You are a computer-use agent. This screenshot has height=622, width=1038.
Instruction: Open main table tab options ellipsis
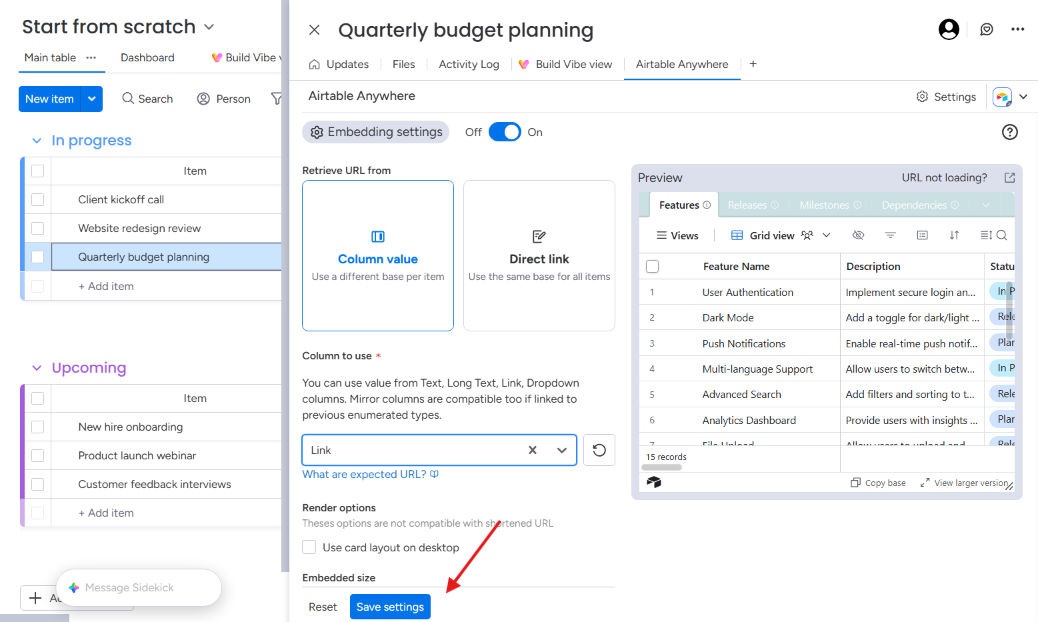[91, 58]
